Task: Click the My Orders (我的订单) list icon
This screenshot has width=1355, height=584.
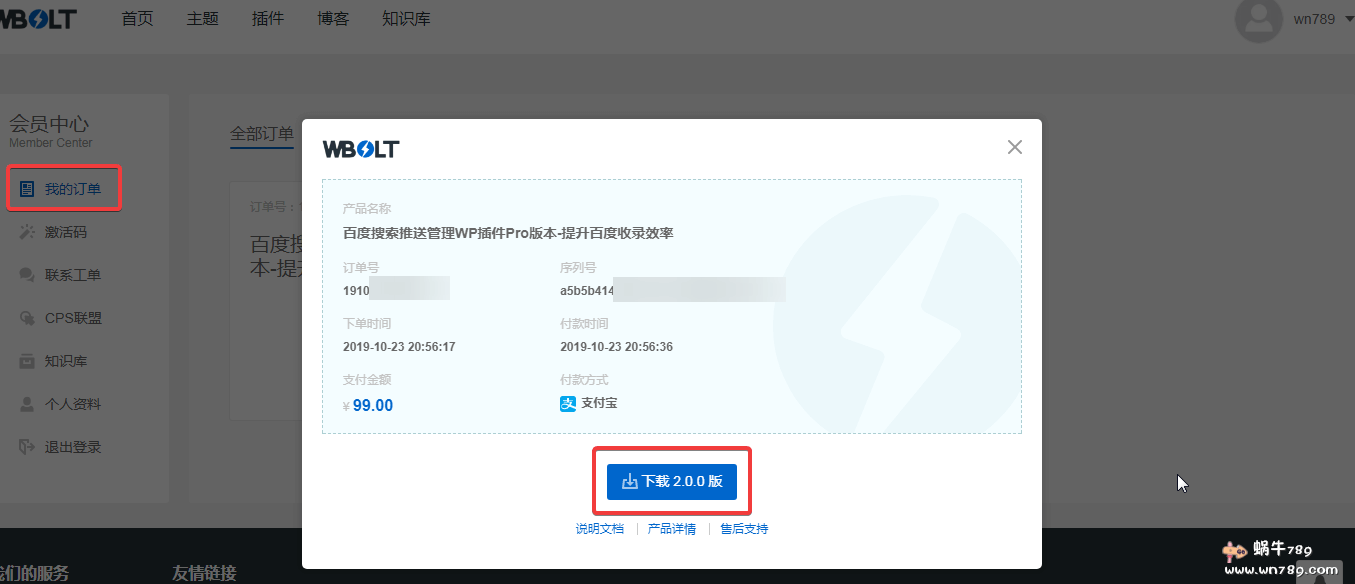Action: (27, 189)
